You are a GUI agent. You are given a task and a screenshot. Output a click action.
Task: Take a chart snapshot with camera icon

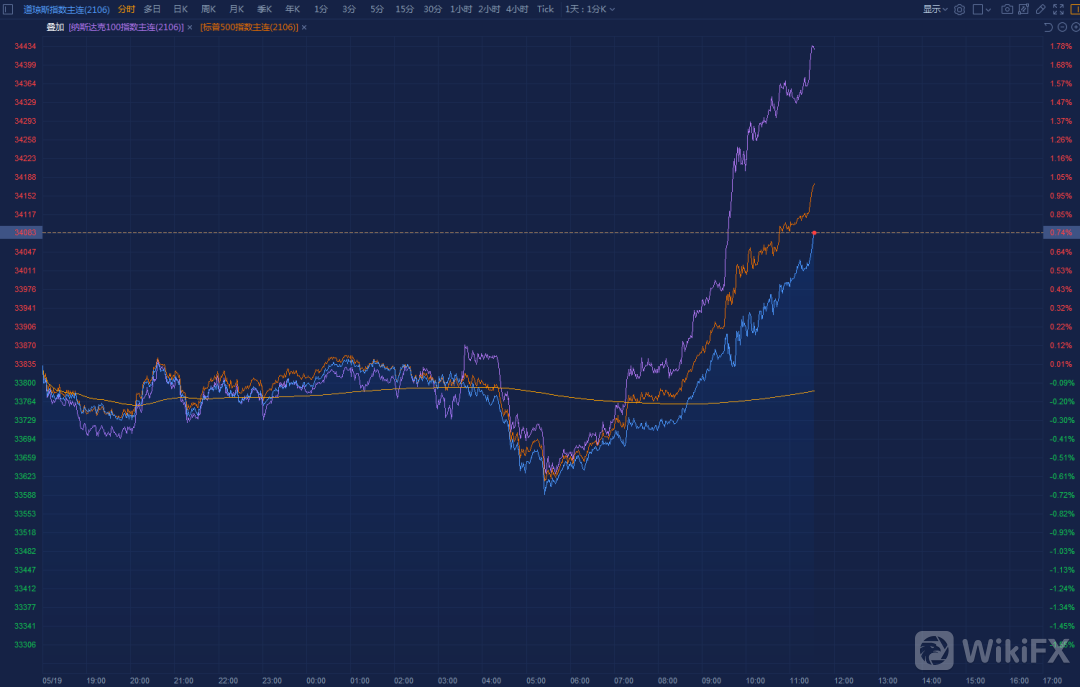(x=1007, y=9)
